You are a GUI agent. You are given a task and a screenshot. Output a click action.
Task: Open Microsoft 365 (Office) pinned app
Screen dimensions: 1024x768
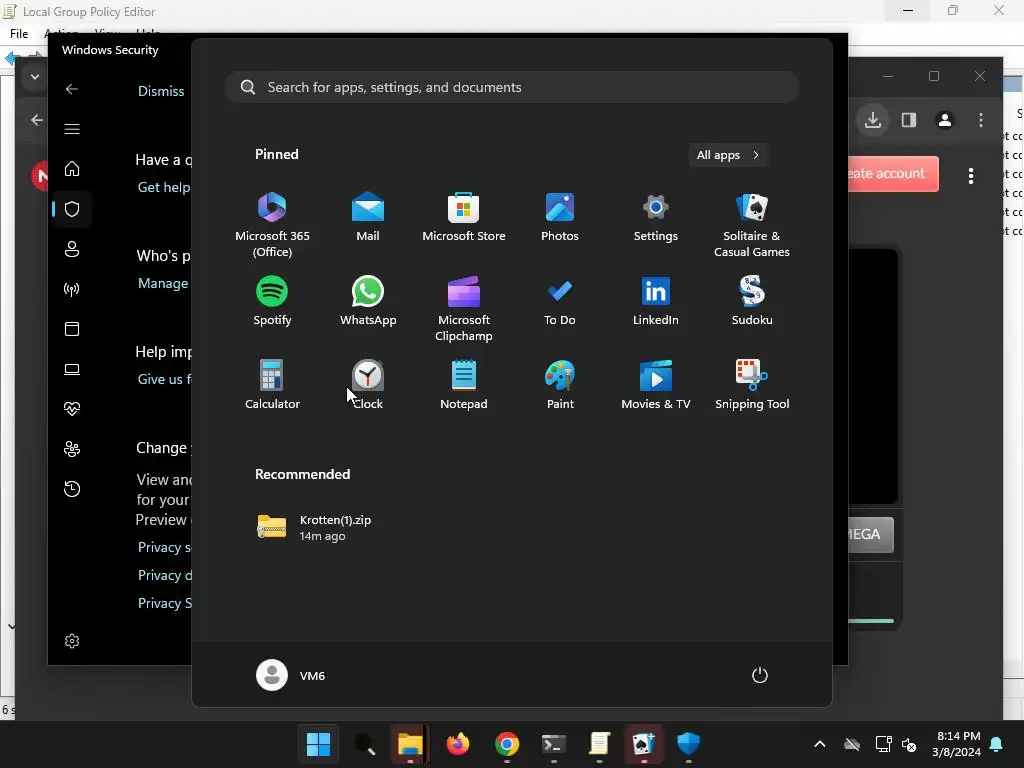pyautogui.click(x=272, y=224)
